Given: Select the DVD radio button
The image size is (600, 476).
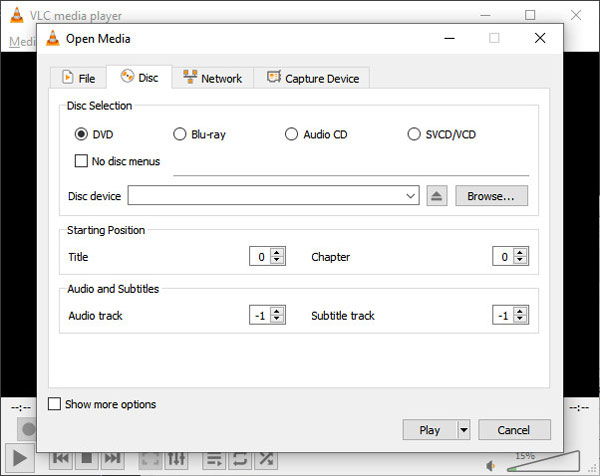Looking at the screenshot, I should 81,134.
